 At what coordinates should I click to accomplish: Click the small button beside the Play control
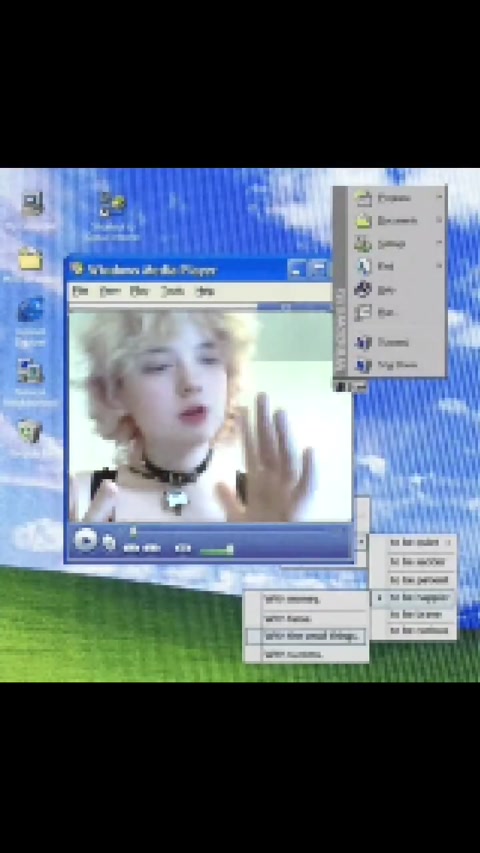pos(109,542)
